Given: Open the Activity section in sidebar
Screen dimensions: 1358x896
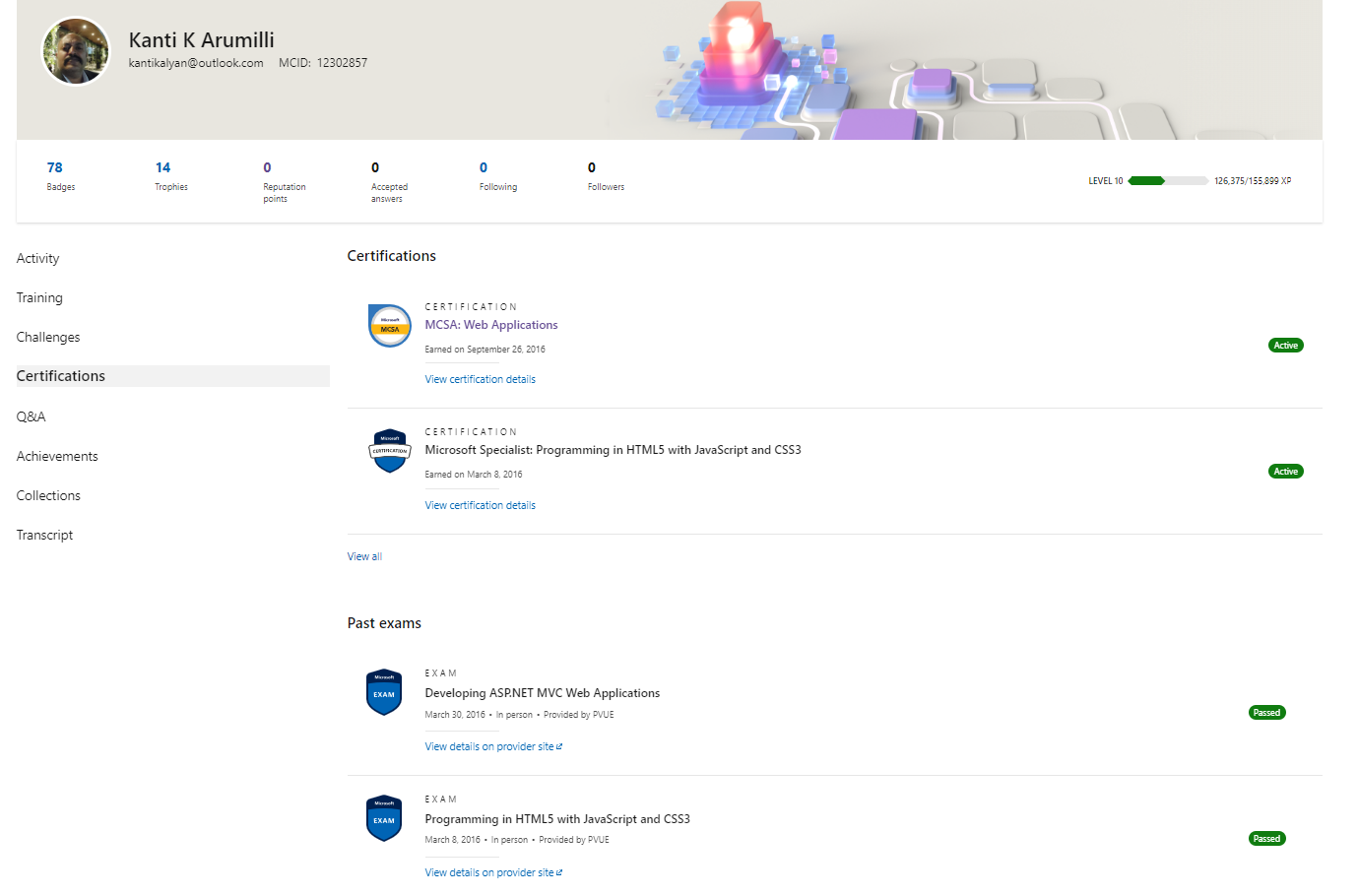Looking at the screenshot, I should click(38, 258).
